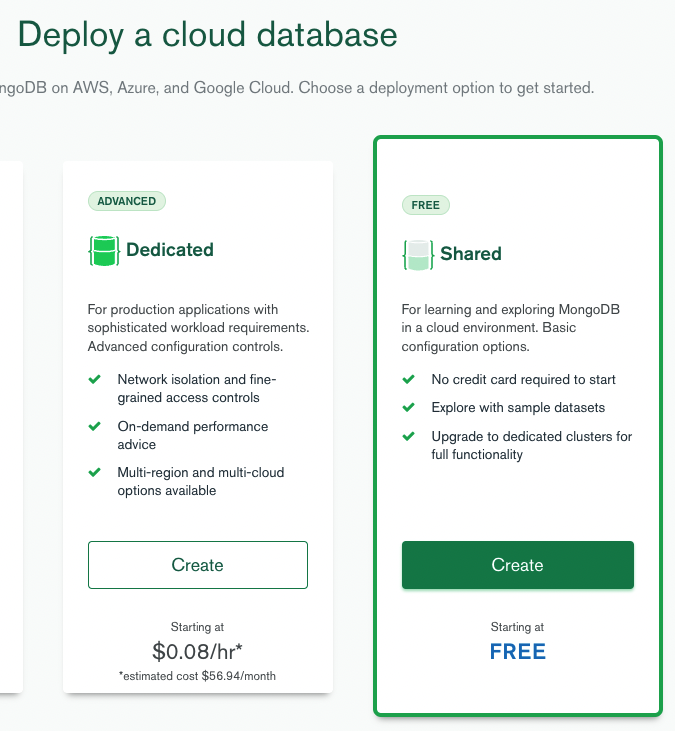Click 'No credit card required to start' text
Screen dimensions: 675x731
(523, 379)
